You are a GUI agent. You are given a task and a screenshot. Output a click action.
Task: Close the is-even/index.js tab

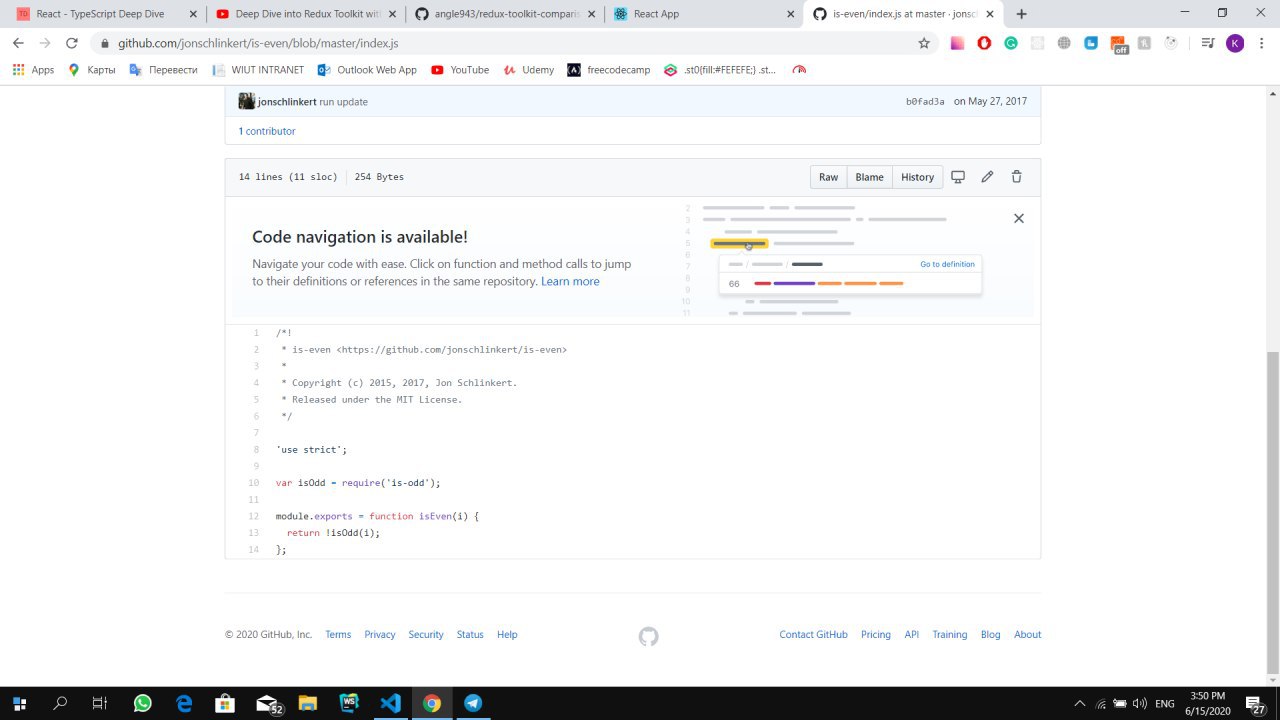click(x=989, y=14)
